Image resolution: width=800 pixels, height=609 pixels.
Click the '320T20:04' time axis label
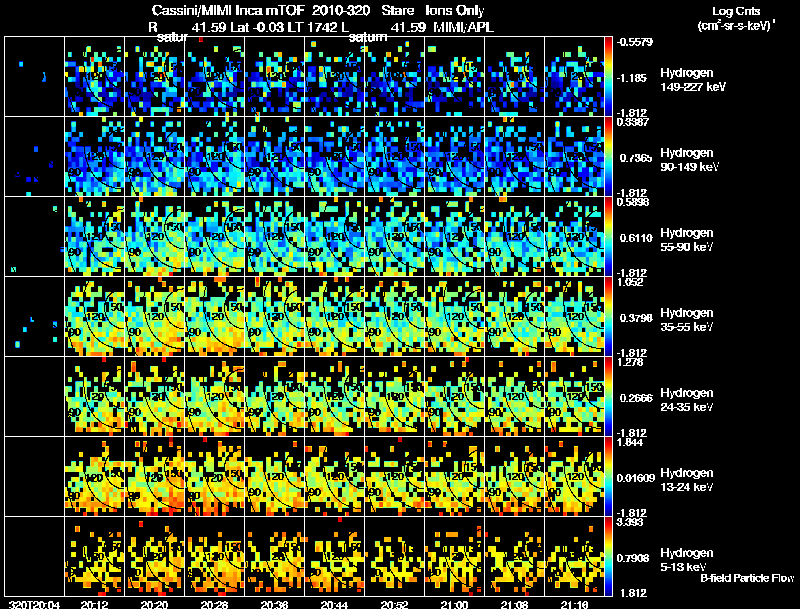(x=34, y=604)
